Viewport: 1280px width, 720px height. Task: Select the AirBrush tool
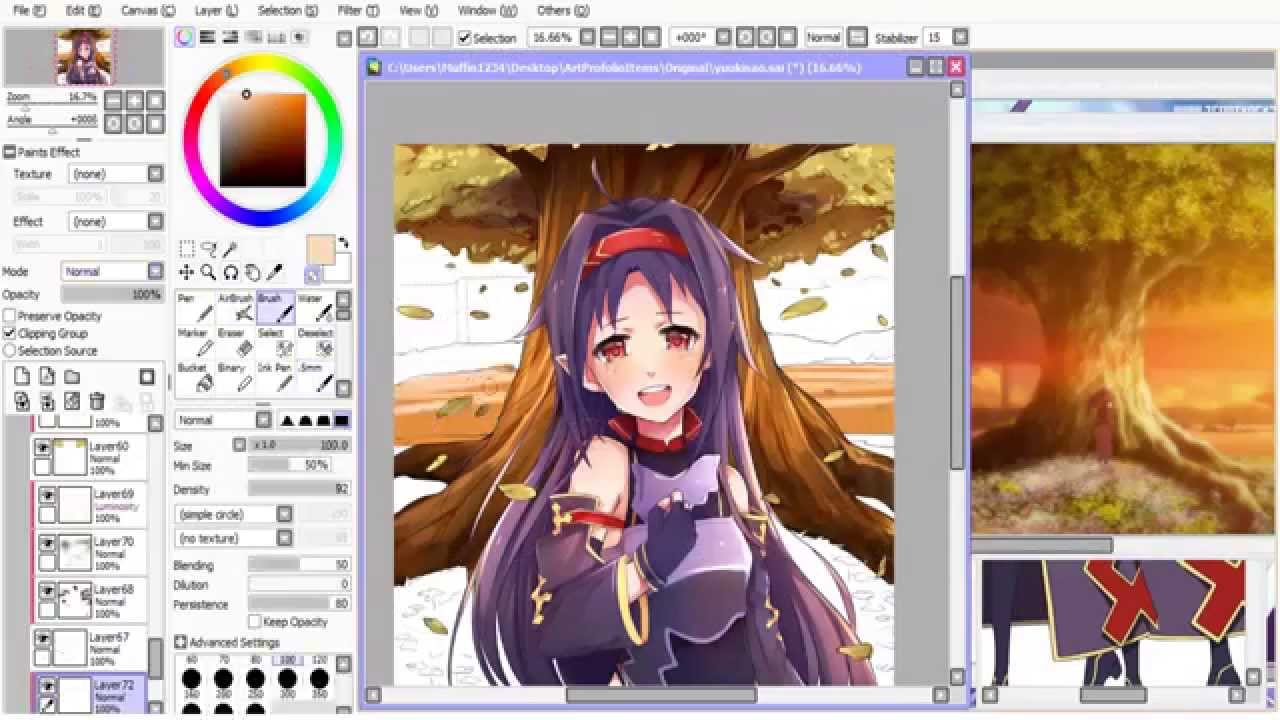coord(235,307)
